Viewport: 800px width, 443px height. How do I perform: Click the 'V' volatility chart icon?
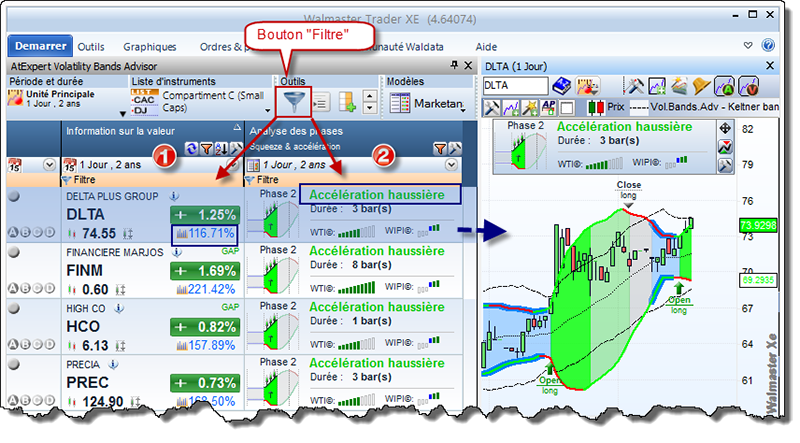pos(748,86)
